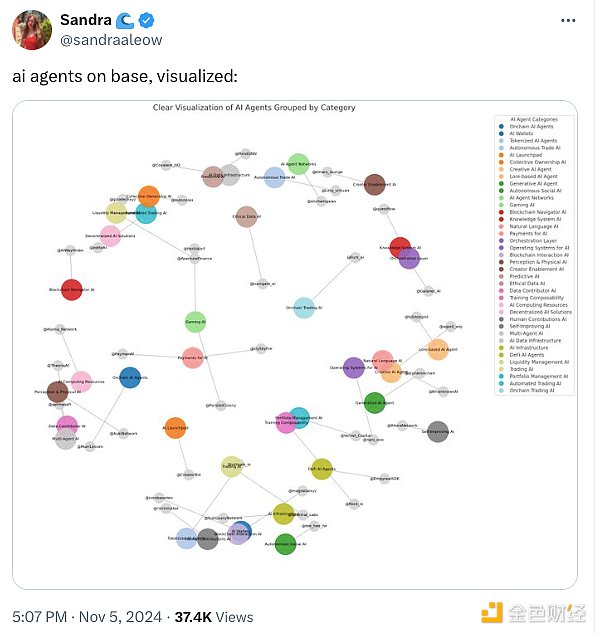Select the gray Self-Improving AI node
Image resolution: width=597 pixels, height=634 pixels.
(x=438, y=431)
